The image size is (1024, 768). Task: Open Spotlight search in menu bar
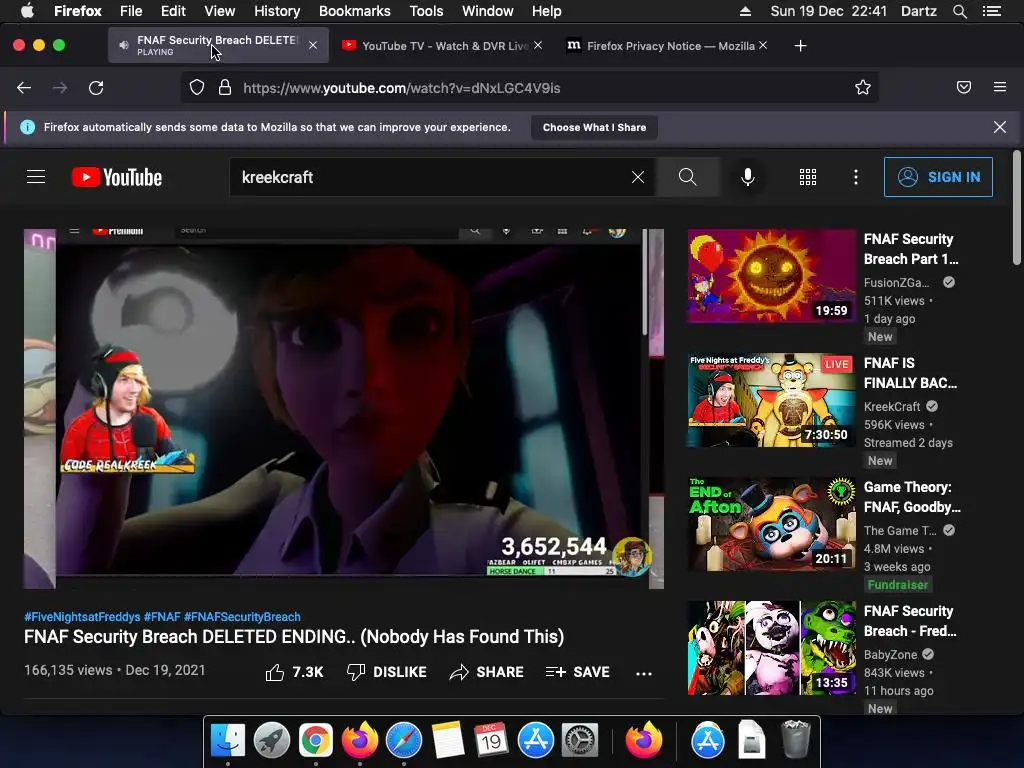tap(959, 11)
